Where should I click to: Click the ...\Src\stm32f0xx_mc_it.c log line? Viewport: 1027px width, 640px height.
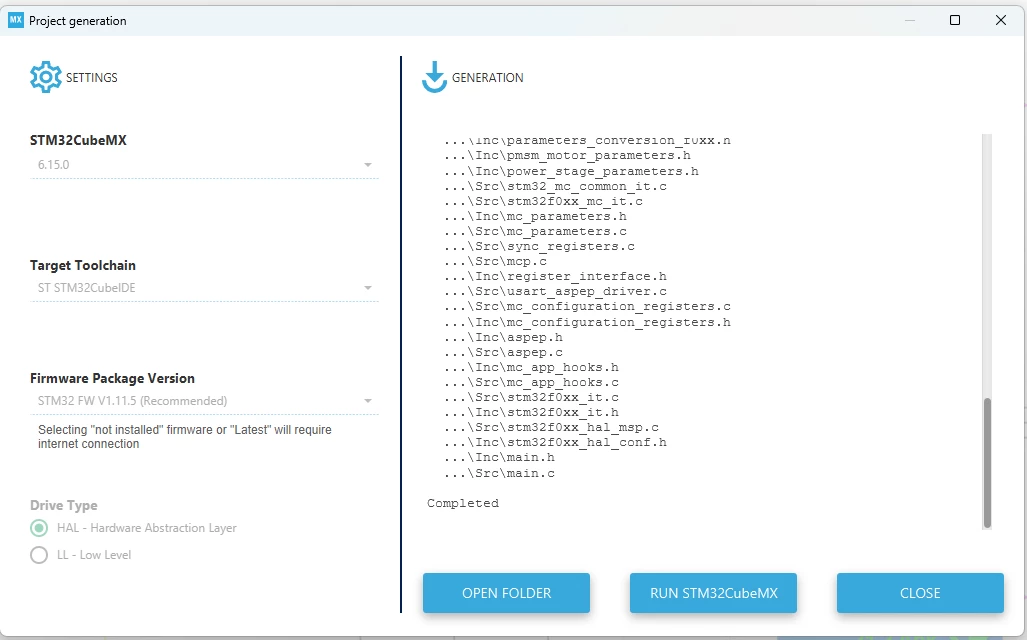point(543,200)
